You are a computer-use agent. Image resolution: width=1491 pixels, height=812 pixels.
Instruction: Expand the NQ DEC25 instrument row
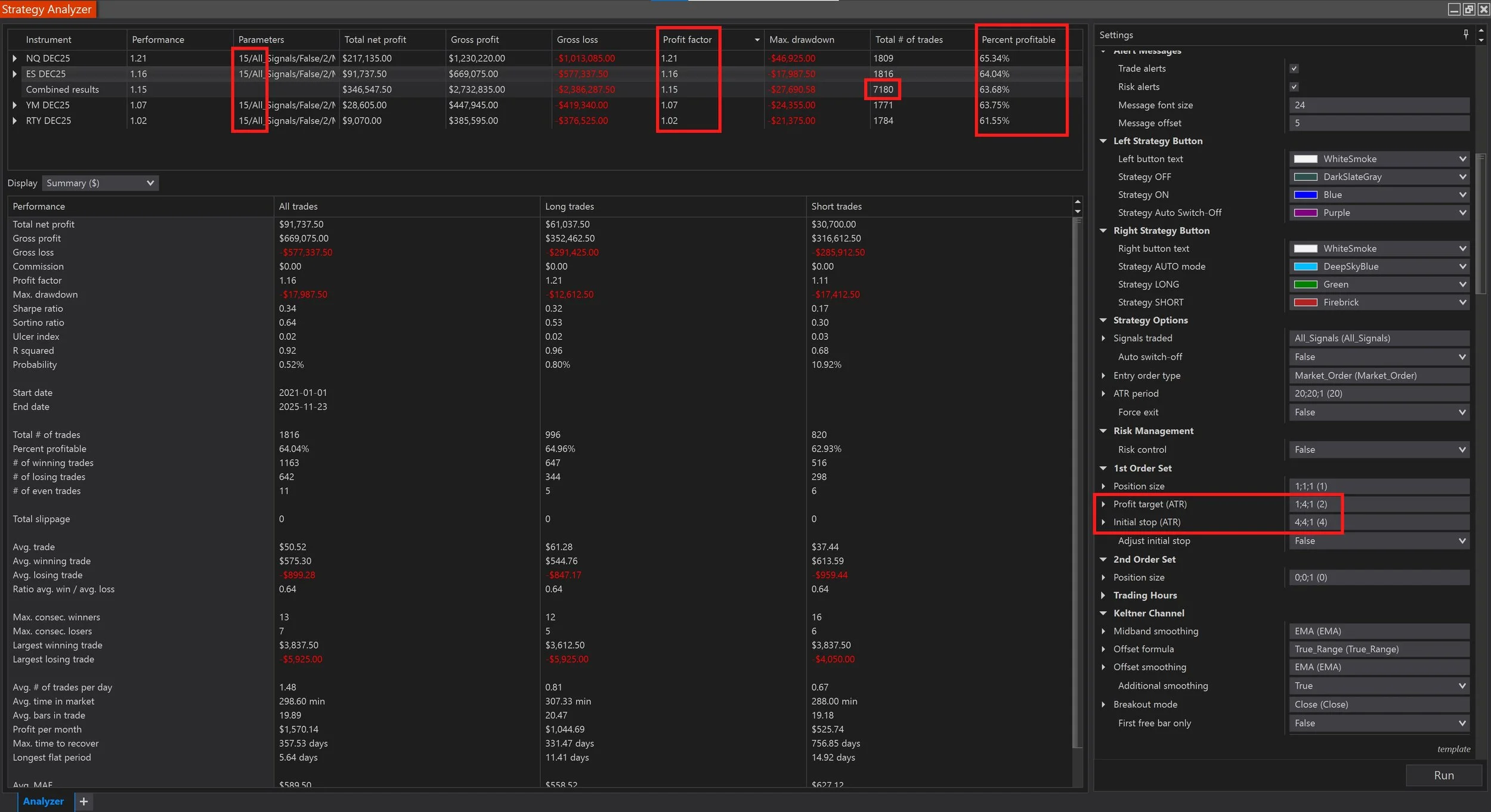[x=14, y=58]
